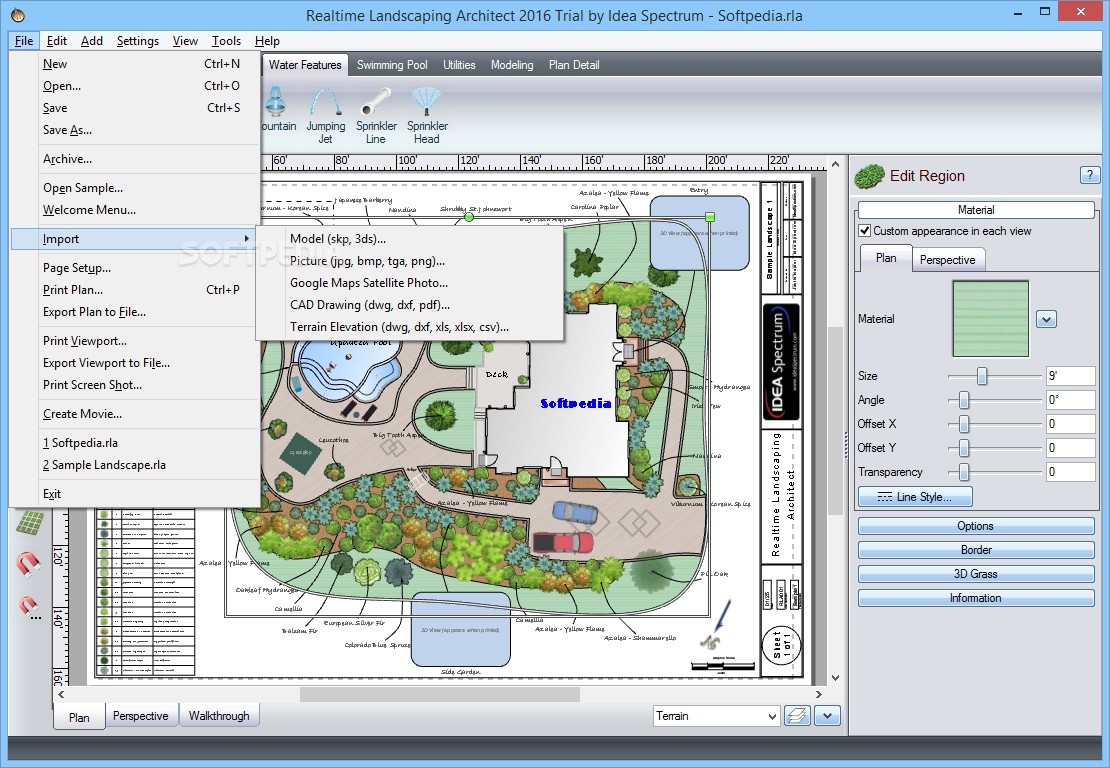The width and height of the screenshot is (1110, 768).
Task: Click the red pickup truck in plan
Action: [563, 542]
